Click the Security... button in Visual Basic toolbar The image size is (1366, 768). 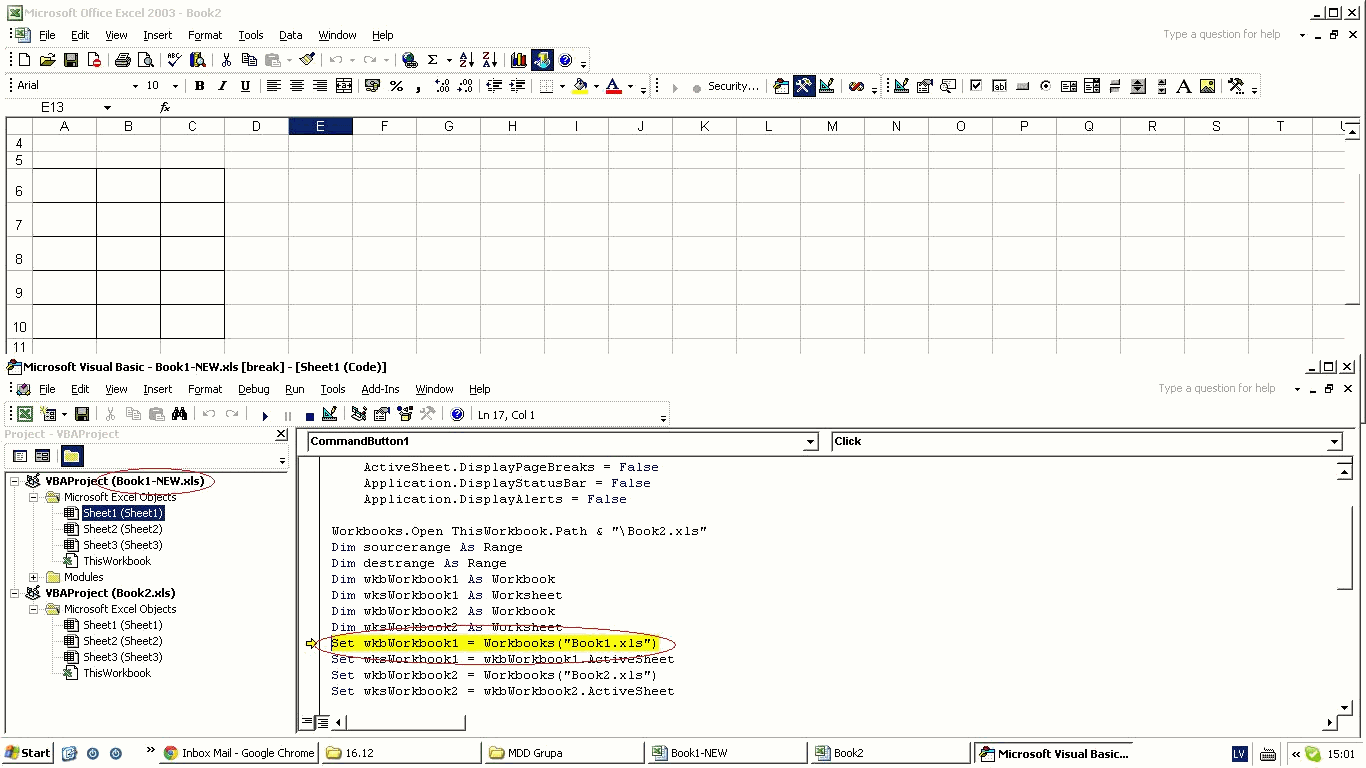(733, 86)
